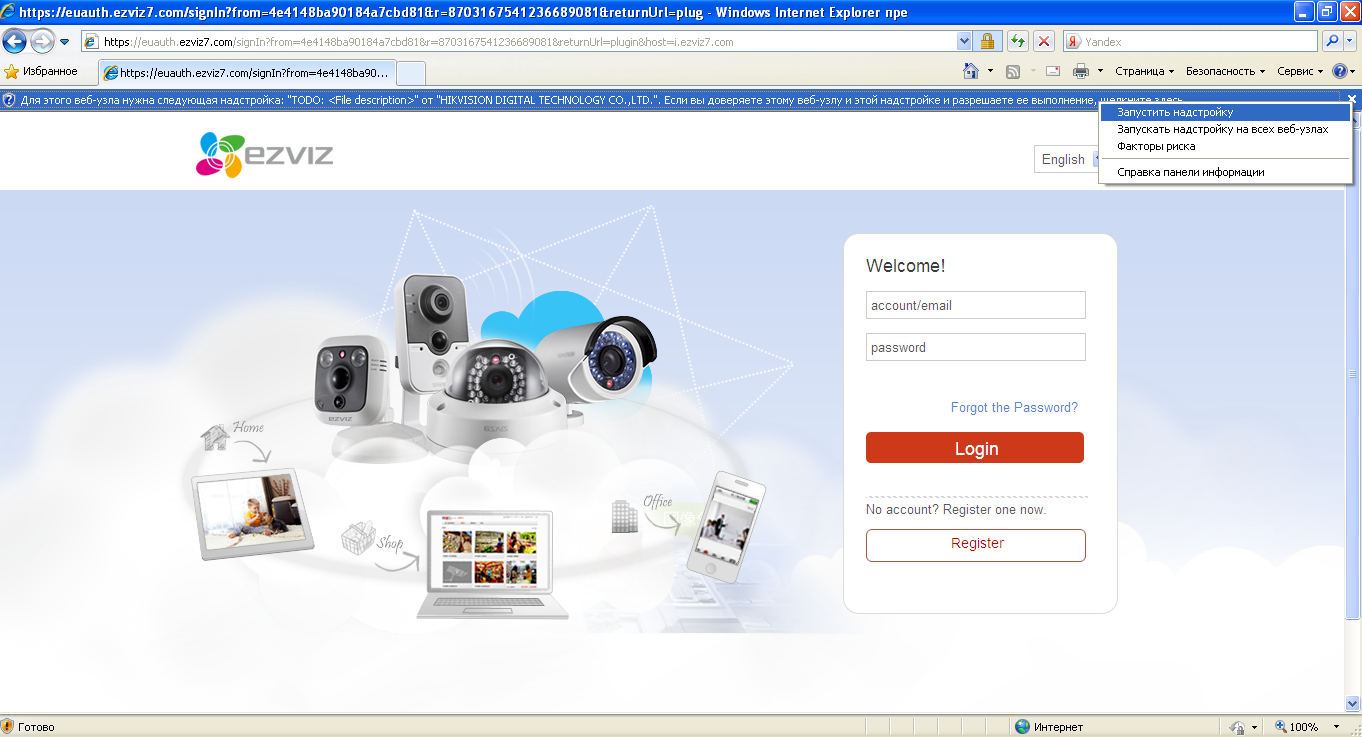
Task: Click the red X Stop loading icon
Action: pyautogui.click(x=1044, y=42)
